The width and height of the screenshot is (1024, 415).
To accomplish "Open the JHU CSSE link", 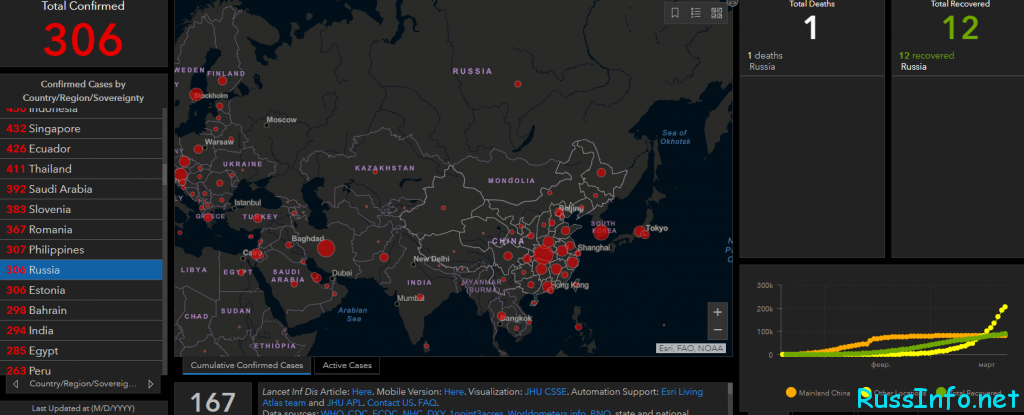I will point(547,392).
